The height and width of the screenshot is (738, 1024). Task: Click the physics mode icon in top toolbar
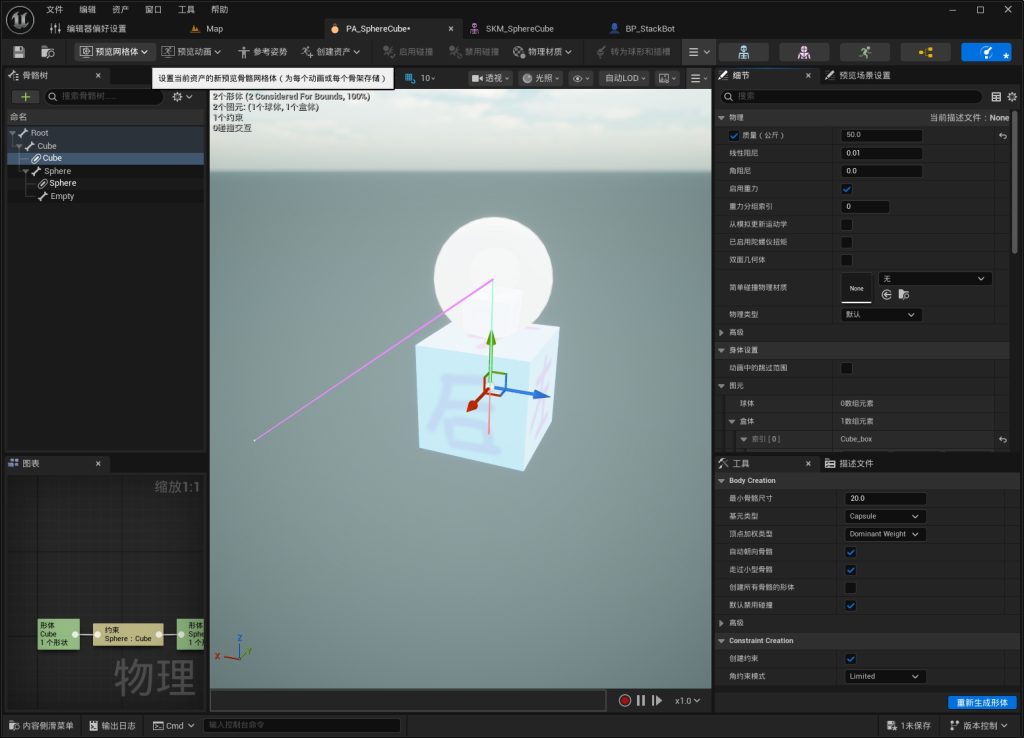click(986, 52)
